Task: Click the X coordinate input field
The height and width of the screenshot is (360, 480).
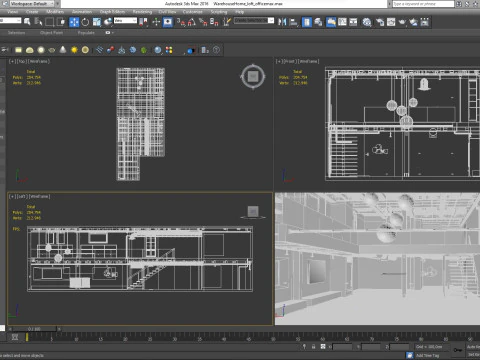Action: (x=342, y=347)
